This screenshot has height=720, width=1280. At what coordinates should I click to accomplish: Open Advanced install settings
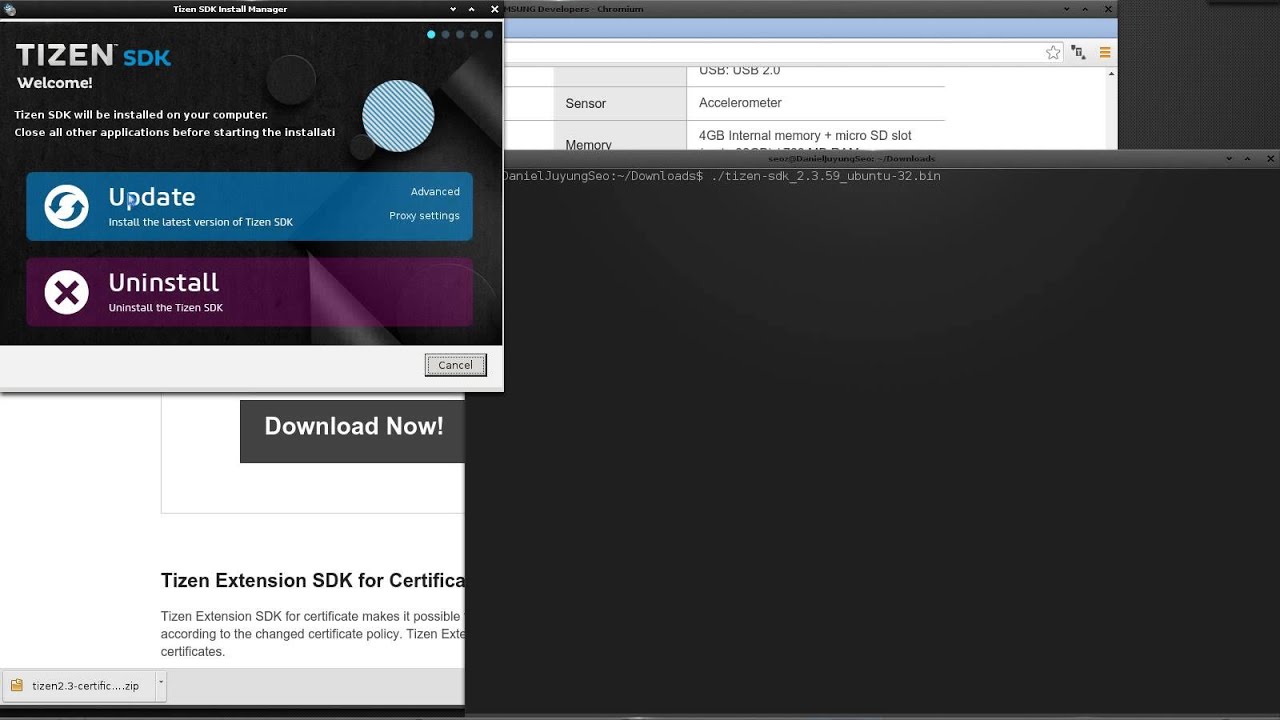[x=435, y=192]
